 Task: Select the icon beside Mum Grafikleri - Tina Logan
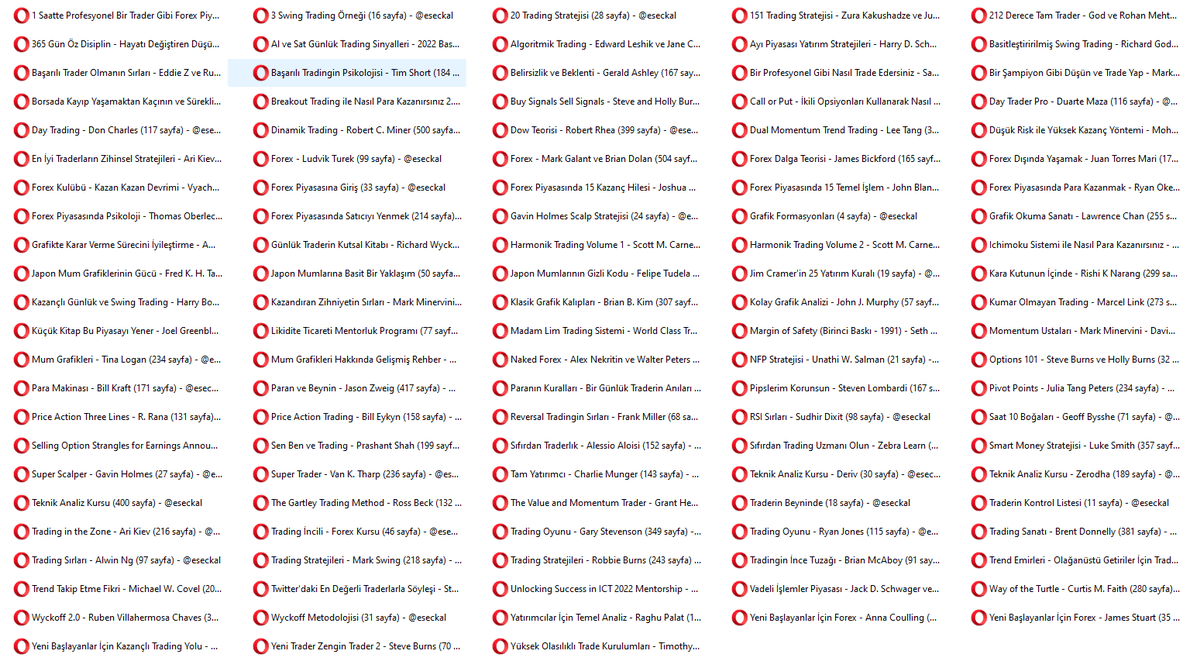21,360
